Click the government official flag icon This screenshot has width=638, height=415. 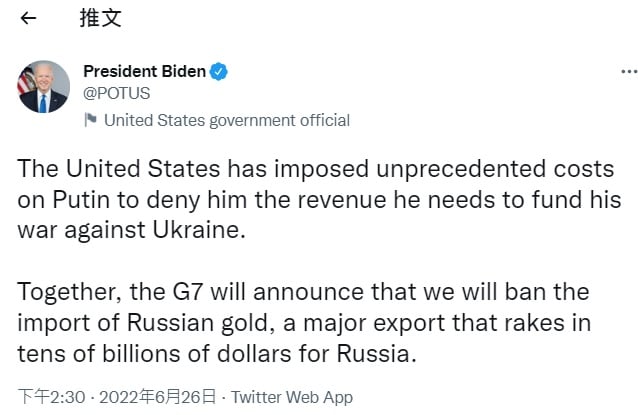pyautogui.click(x=90, y=120)
